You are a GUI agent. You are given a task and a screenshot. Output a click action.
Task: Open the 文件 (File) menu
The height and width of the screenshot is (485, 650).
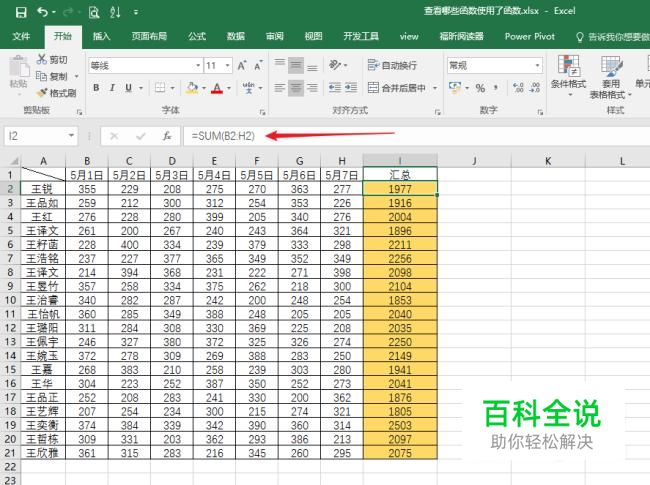tap(21, 36)
